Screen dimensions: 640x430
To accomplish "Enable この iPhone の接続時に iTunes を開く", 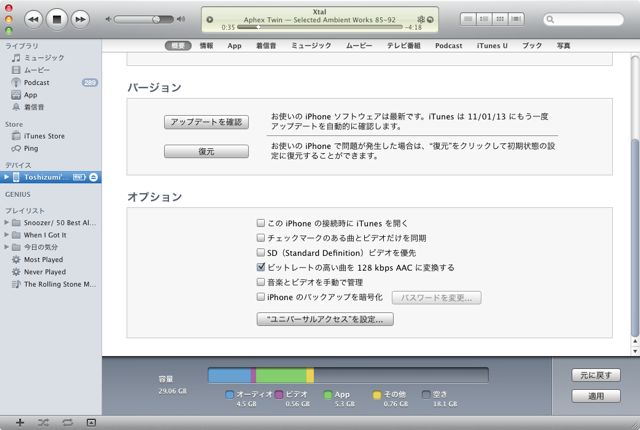I will 261,223.
